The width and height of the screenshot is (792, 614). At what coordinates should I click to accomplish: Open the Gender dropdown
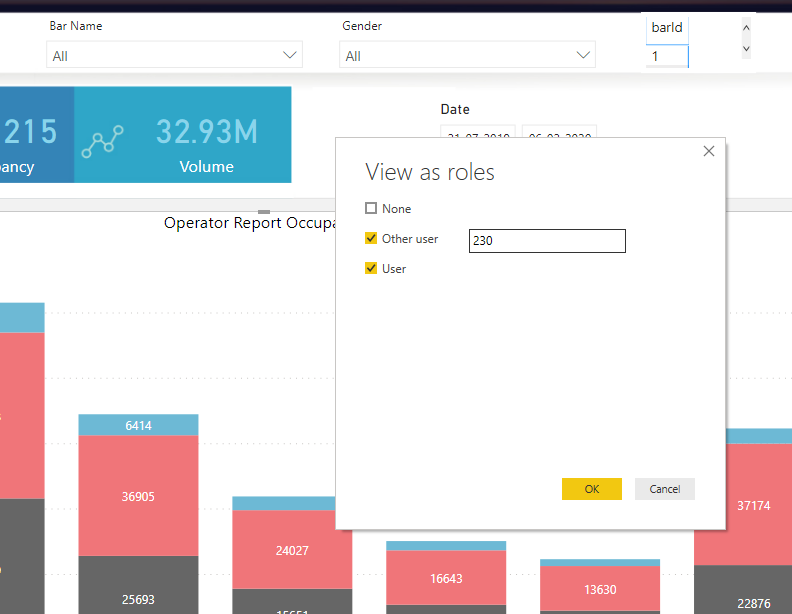coord(467,55)
